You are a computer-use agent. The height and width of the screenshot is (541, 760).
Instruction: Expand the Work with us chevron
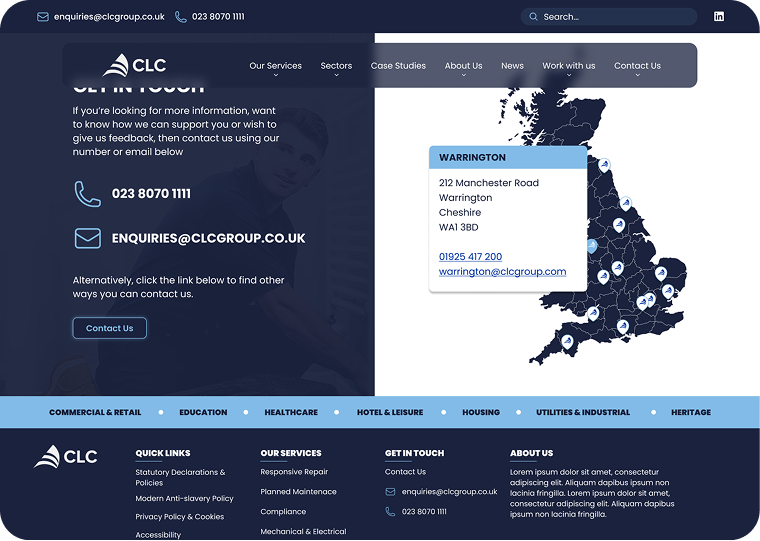569,75
